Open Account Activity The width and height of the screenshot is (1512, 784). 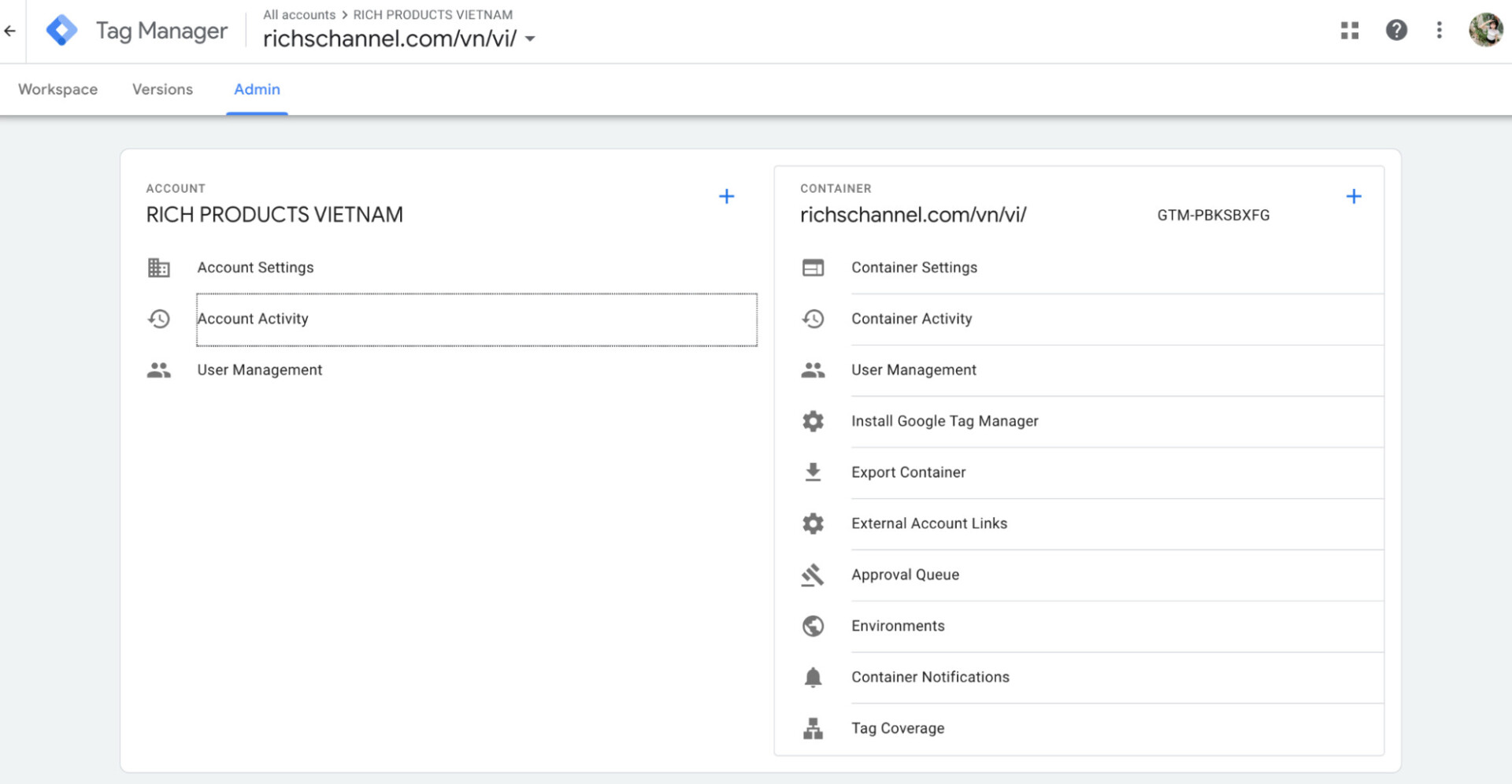coord(476,320)
